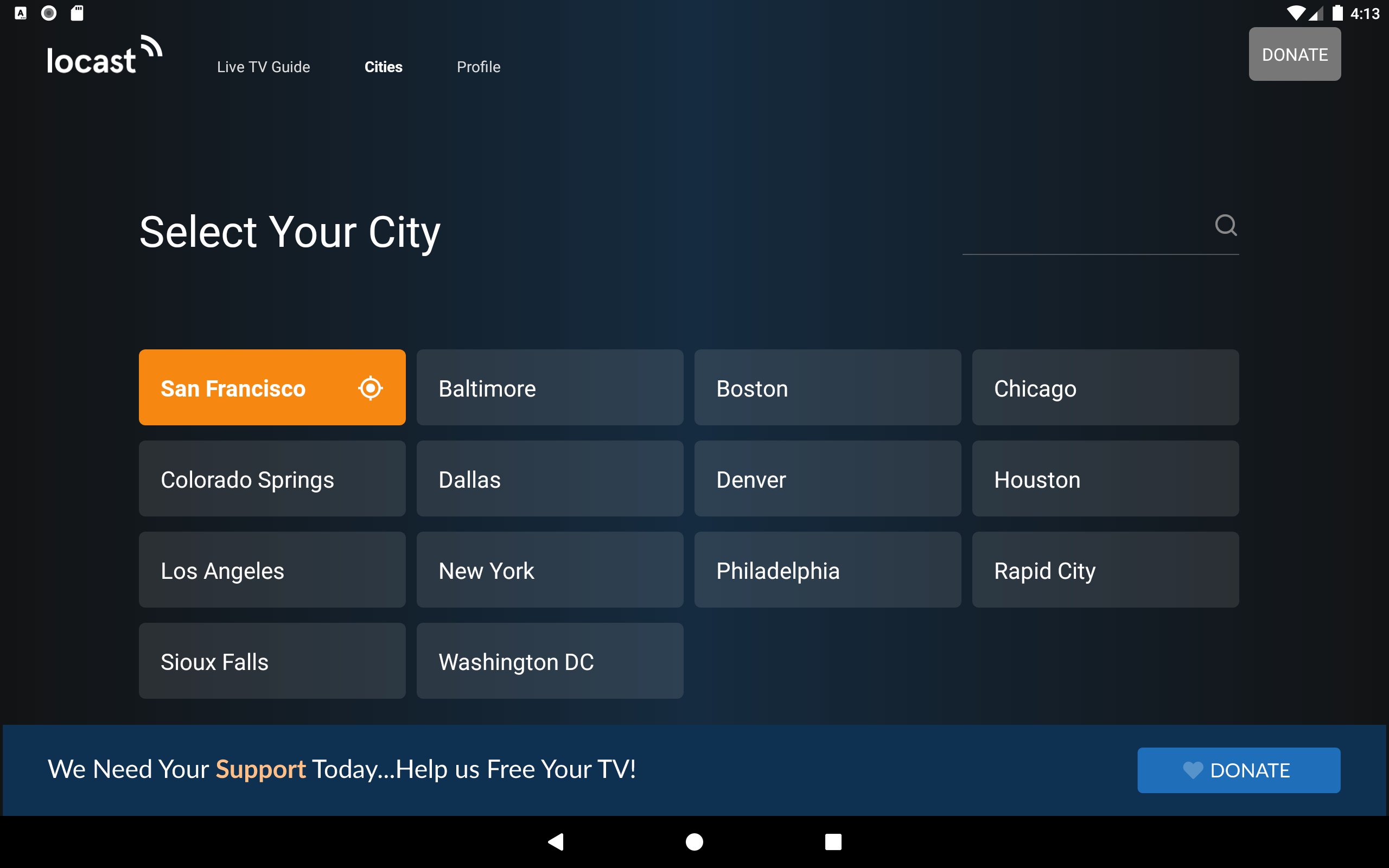Select Washington DC from the cities
Screen dimensions: 1389x868
point(549,661)
